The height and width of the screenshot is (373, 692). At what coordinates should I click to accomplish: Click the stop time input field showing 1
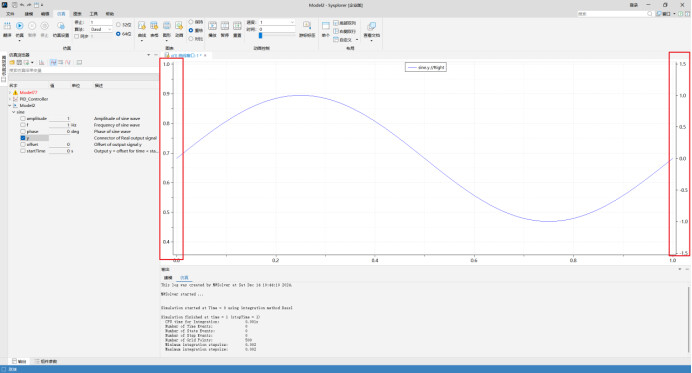tap(101, 22)
